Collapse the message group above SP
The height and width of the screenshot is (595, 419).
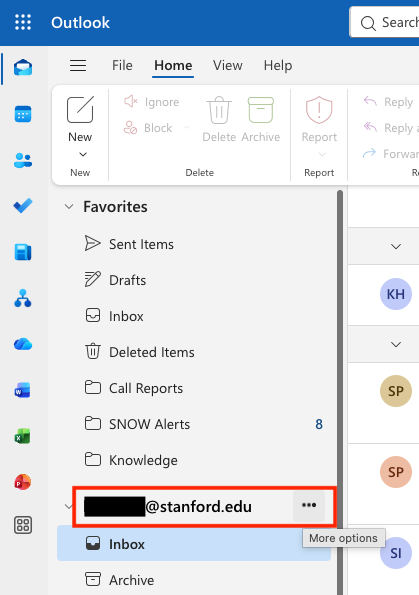(x=396, y=344)
